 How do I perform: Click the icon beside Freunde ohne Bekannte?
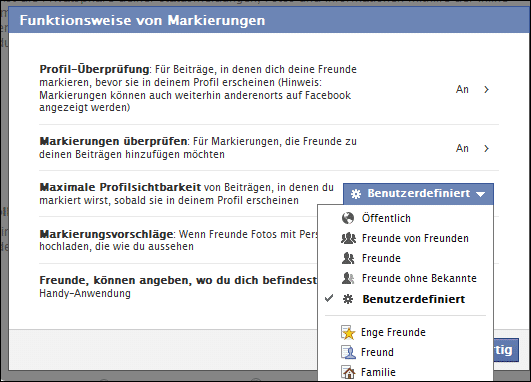[348, 278]
